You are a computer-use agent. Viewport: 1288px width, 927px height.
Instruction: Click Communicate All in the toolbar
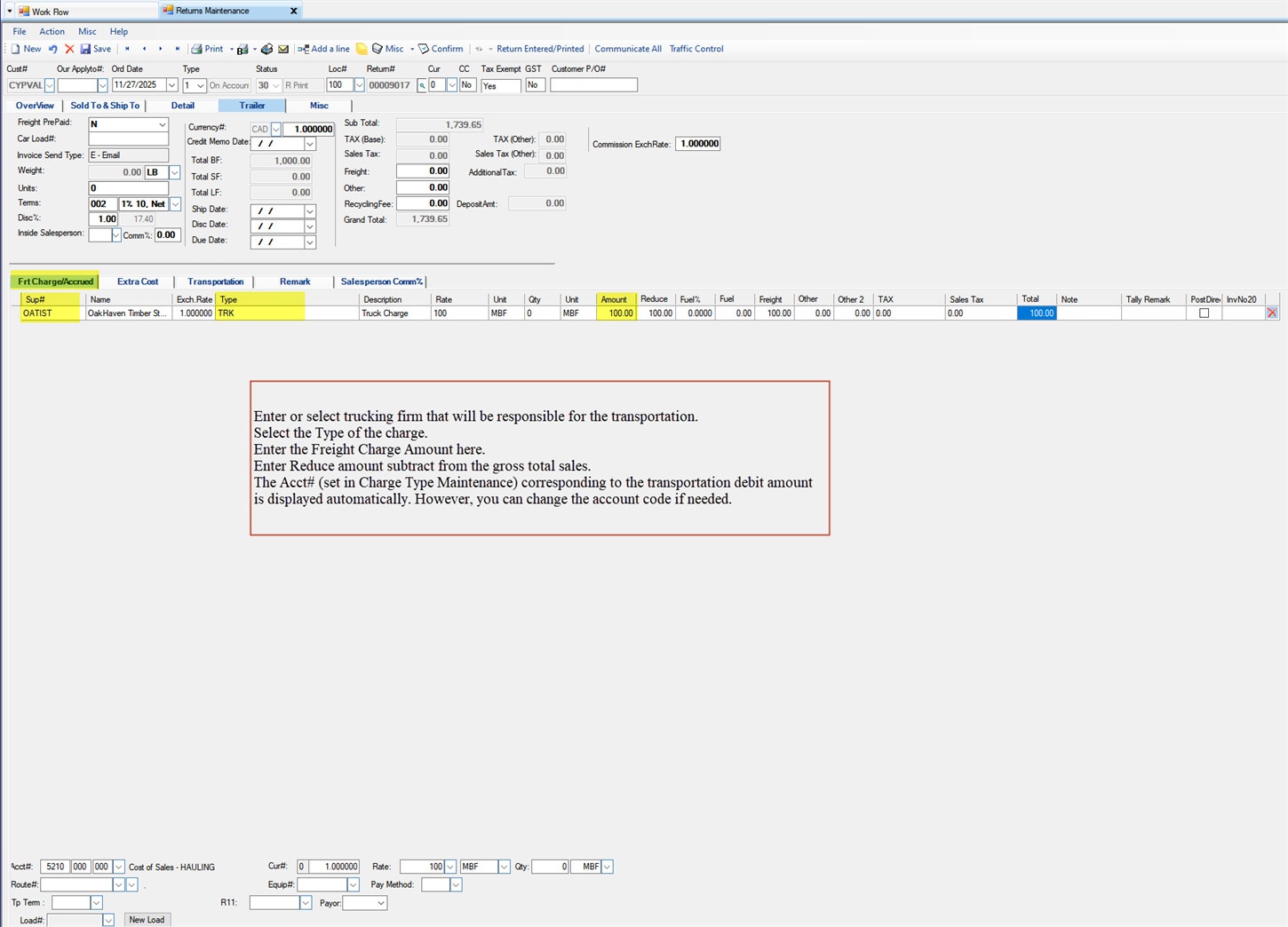tap(628, 49)
